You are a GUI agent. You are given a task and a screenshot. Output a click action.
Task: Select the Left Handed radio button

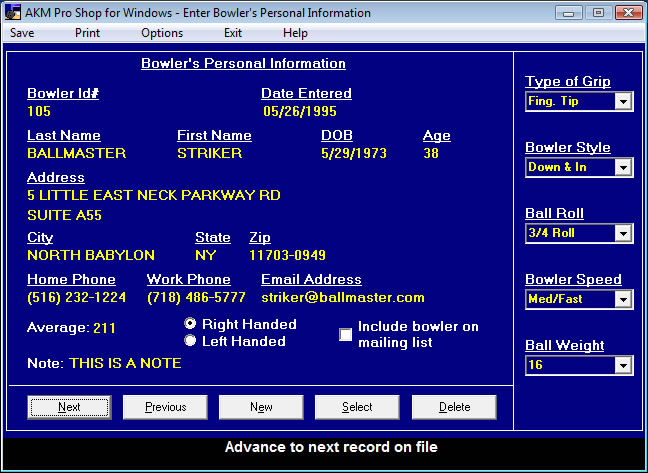point(190,341)
